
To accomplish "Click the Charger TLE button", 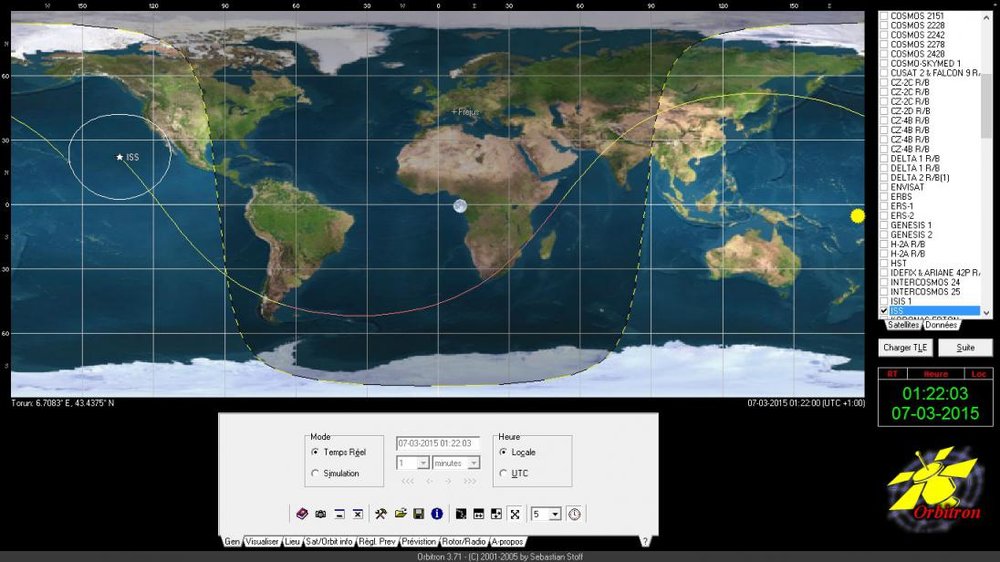I will pyautogui.click(x=906, y=348).
